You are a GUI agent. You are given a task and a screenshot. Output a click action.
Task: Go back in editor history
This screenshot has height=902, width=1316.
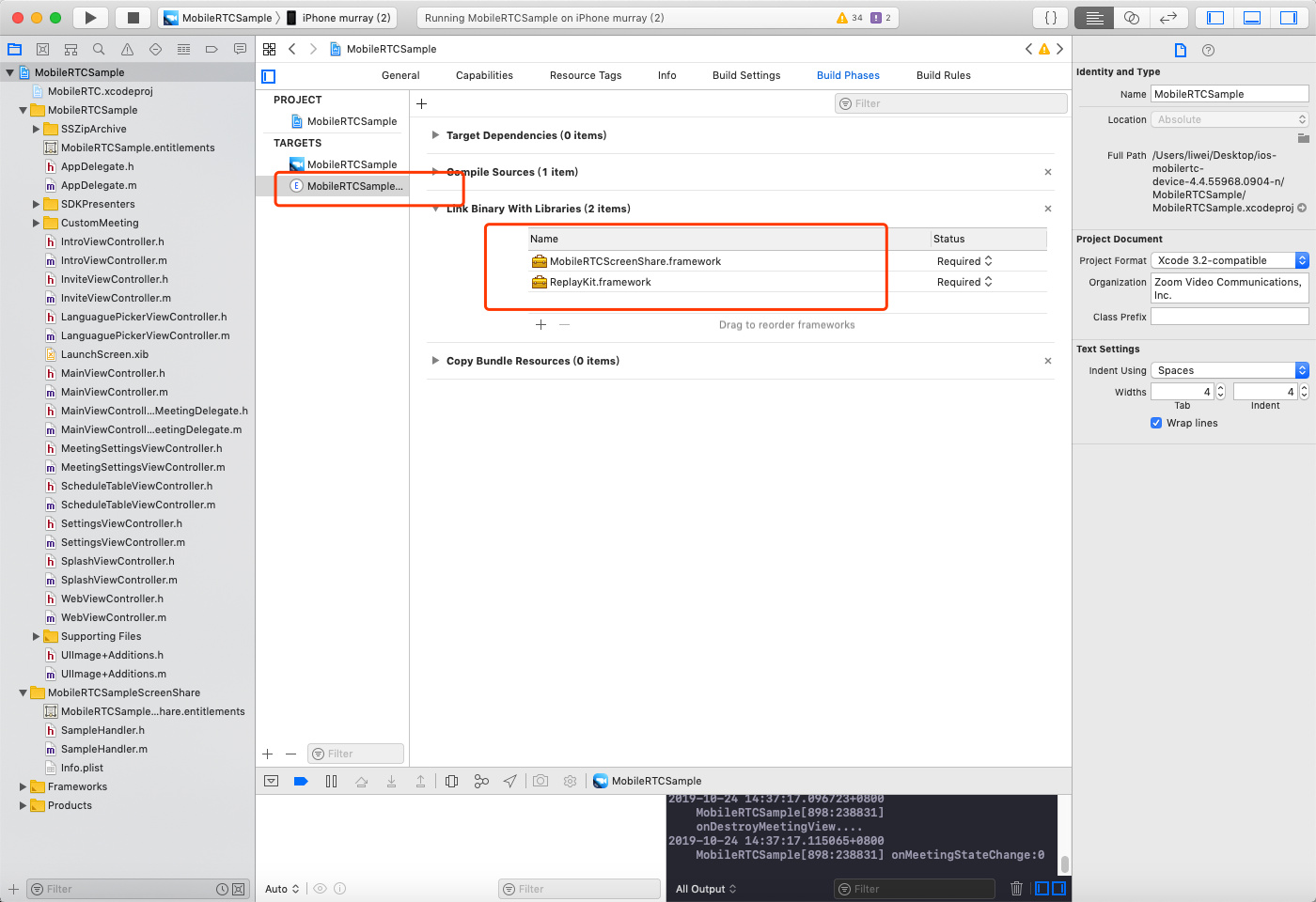pos(292,49)
